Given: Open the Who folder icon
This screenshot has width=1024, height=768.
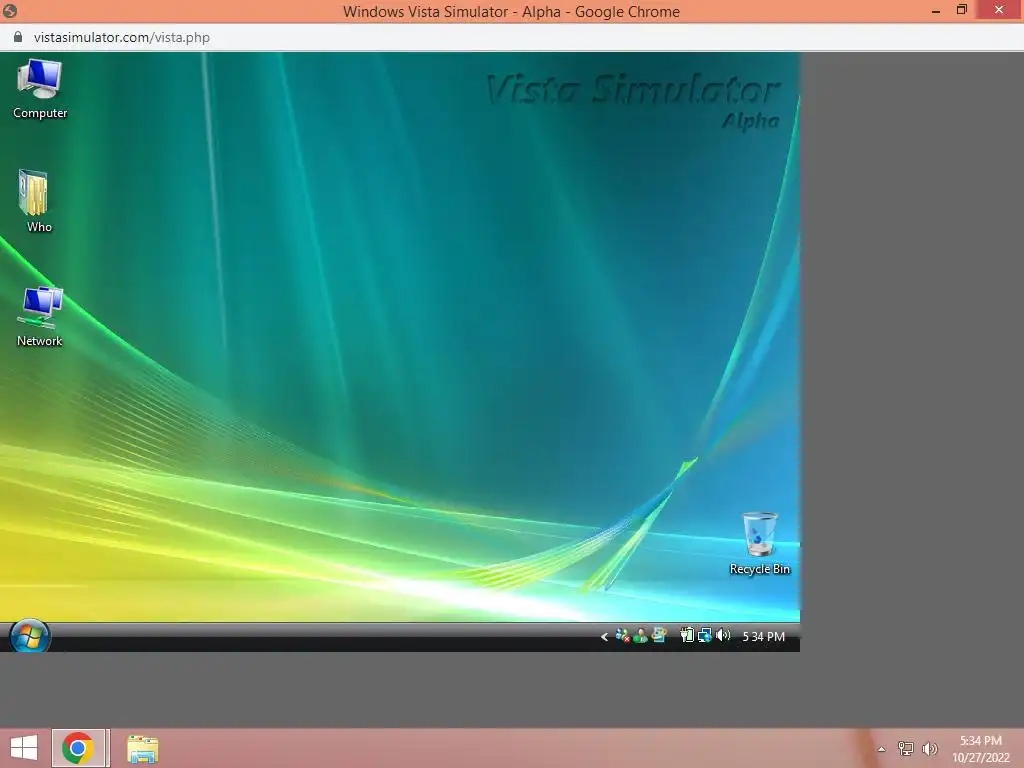Looking at the screenshot, I should click(36, 200).
